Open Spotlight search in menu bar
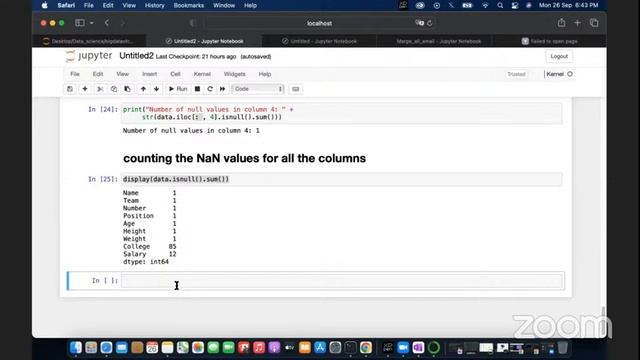 [x=500, y=5]
